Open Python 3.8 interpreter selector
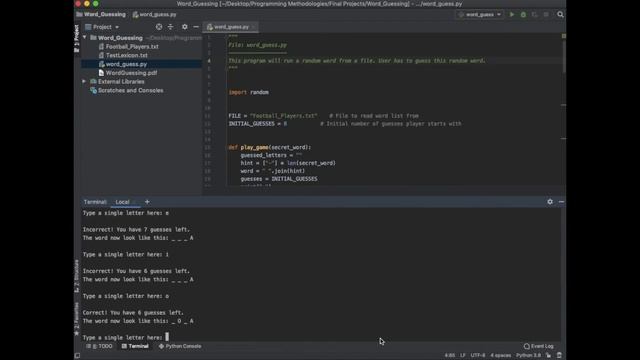 528,356
